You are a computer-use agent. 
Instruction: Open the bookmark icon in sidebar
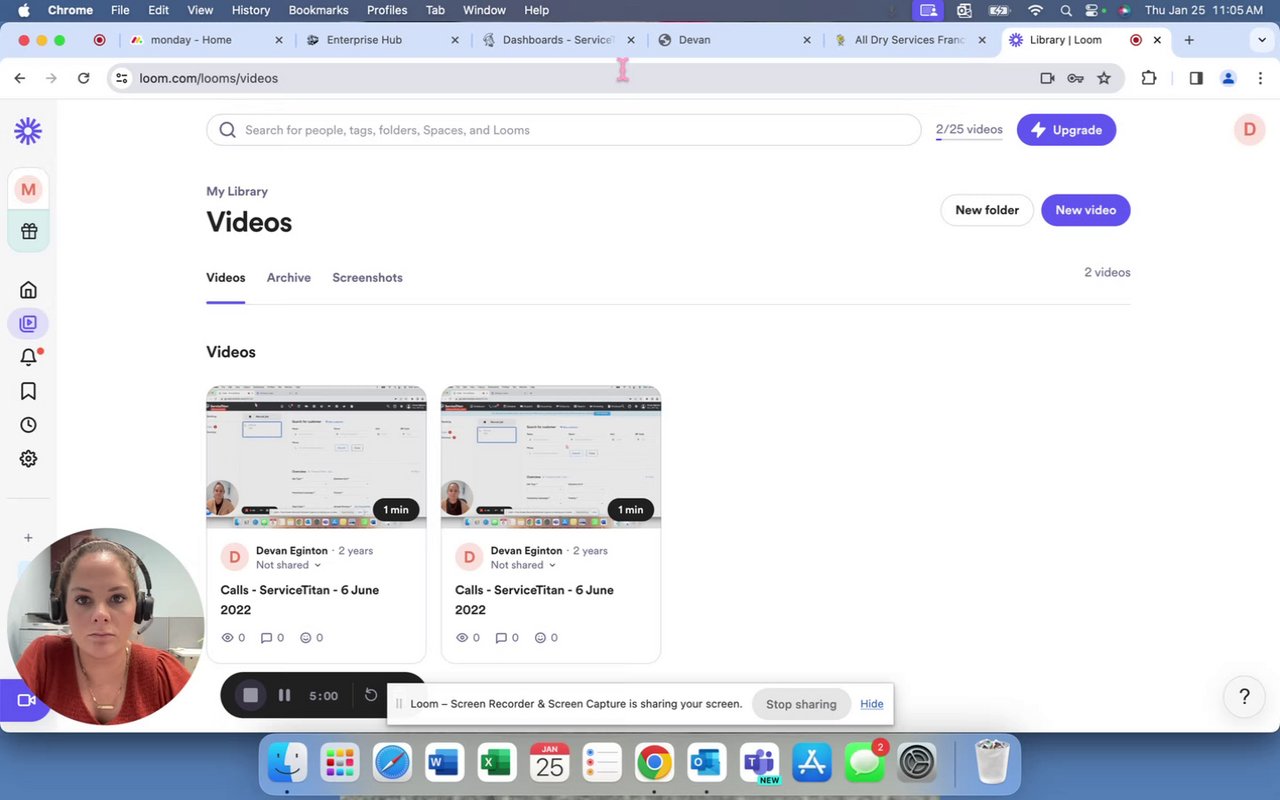[x=28, y=391]
